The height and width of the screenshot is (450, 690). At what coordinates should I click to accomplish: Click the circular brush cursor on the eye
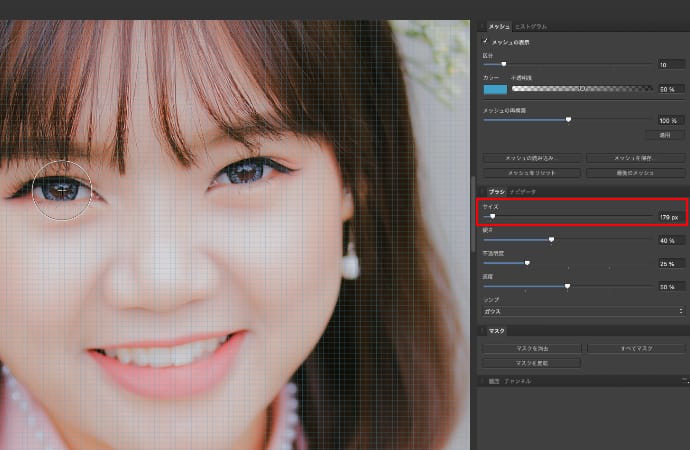pos(62,188)
